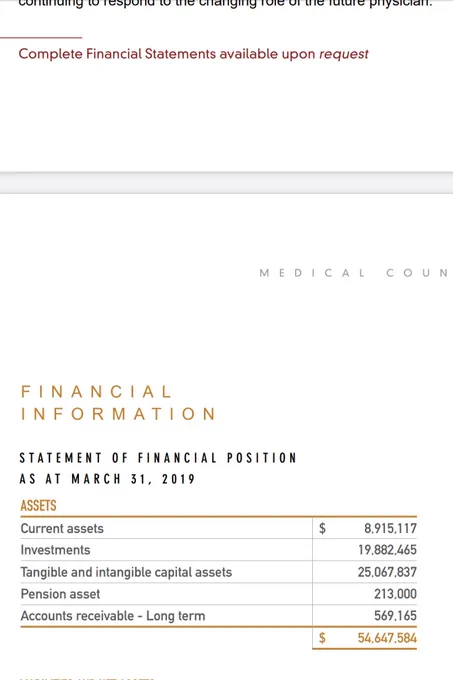Image resolution: width=453 pixels, height=680 pixels.
Task: Select the FINANCIAL INFORMATION heading
Action: (x=118, y=402)
